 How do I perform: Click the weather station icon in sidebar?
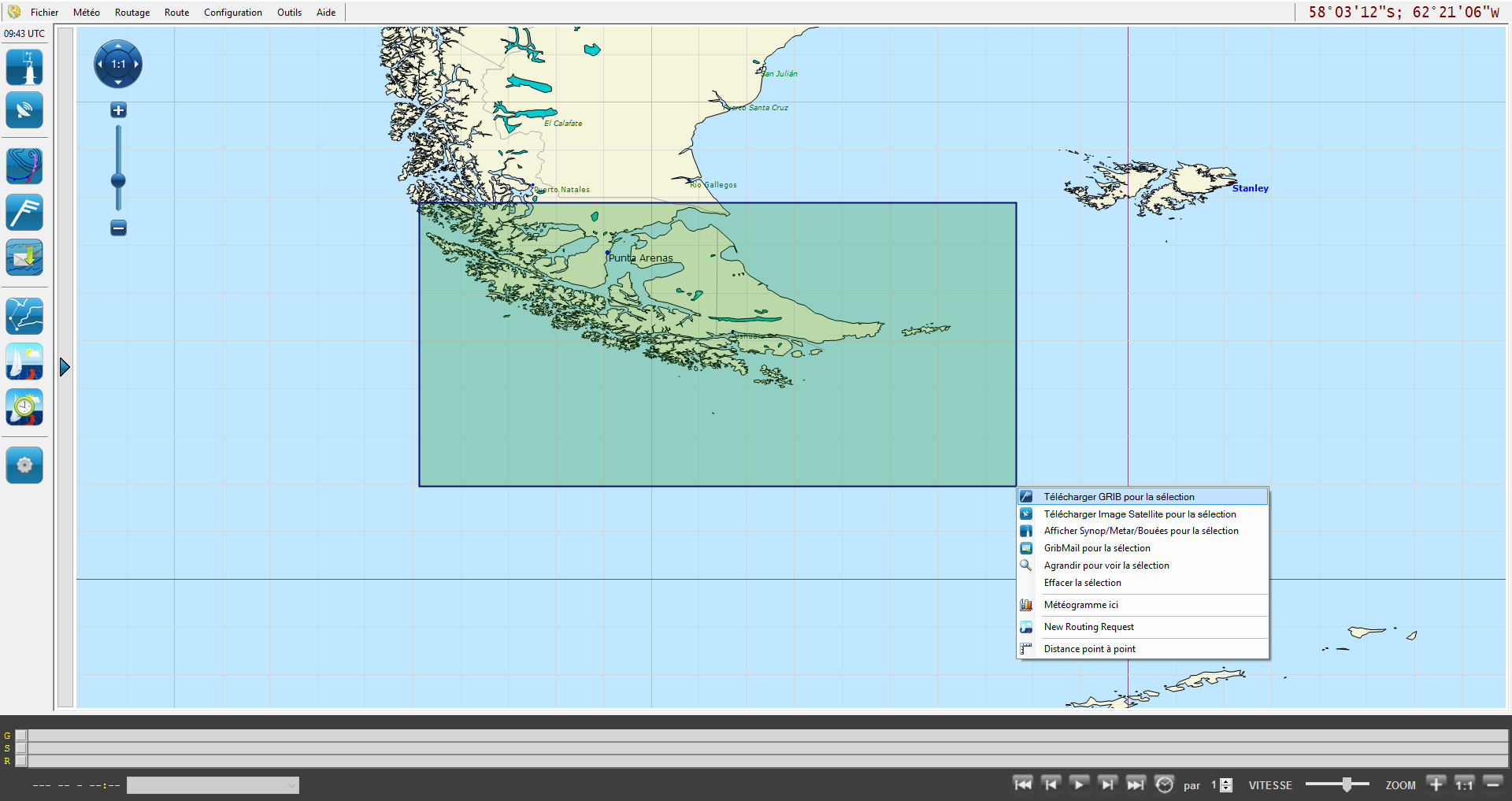(x=24, y=67)
